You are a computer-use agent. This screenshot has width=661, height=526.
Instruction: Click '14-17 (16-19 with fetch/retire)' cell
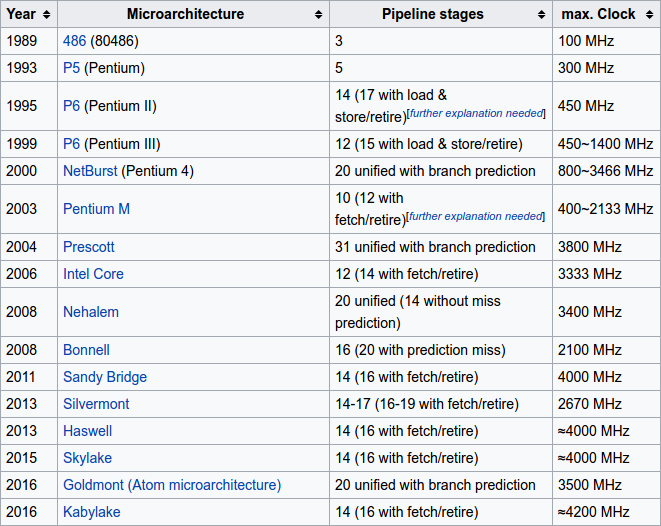click(x=441, y=404)
